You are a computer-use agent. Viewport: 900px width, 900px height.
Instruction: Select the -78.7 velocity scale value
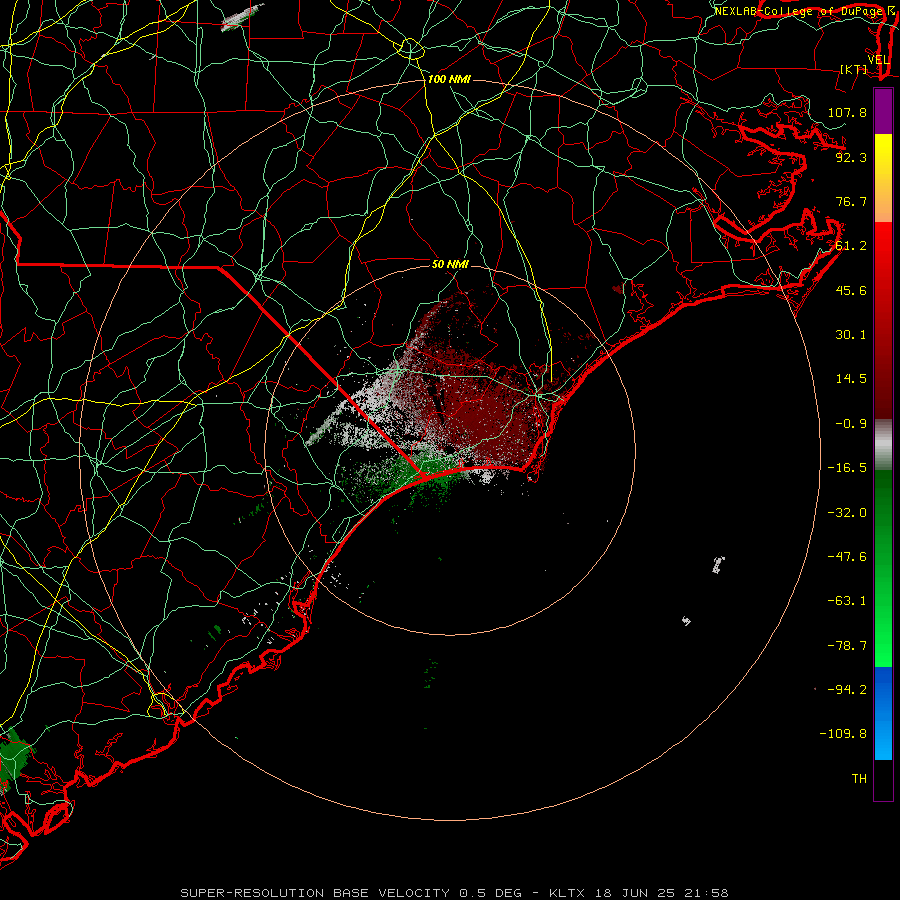coord(847,646)
